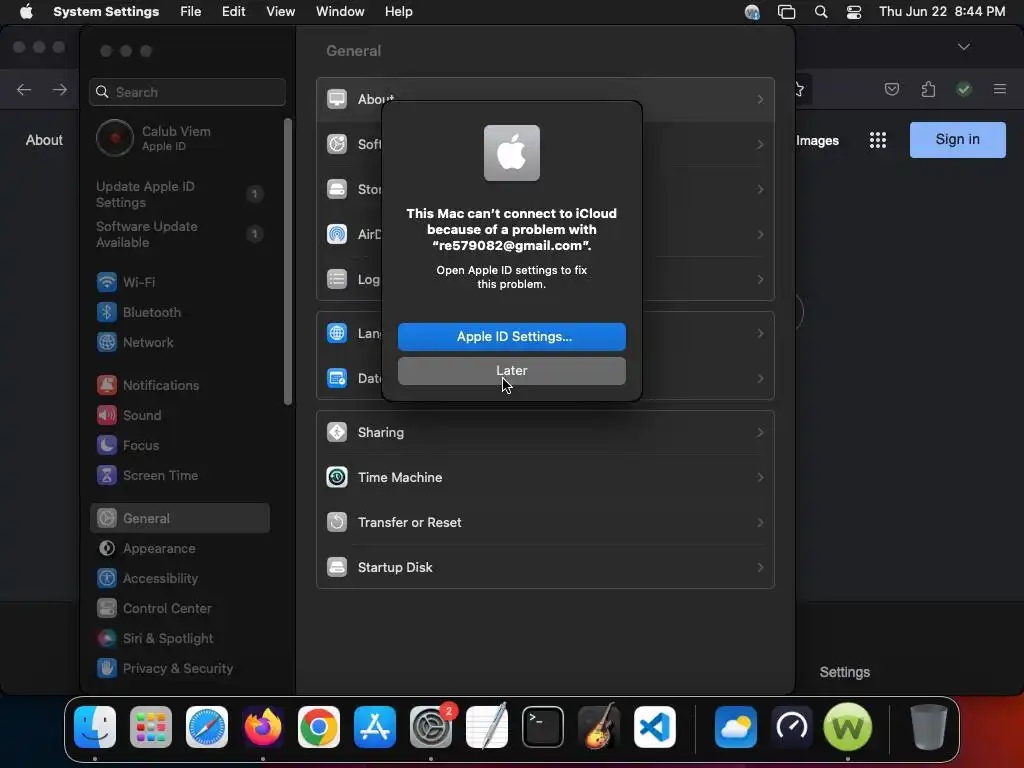The width and height of the screenshot is (1024, 768).
Task: Open Google apps grid in browser window
Action: tap(878, 140)
